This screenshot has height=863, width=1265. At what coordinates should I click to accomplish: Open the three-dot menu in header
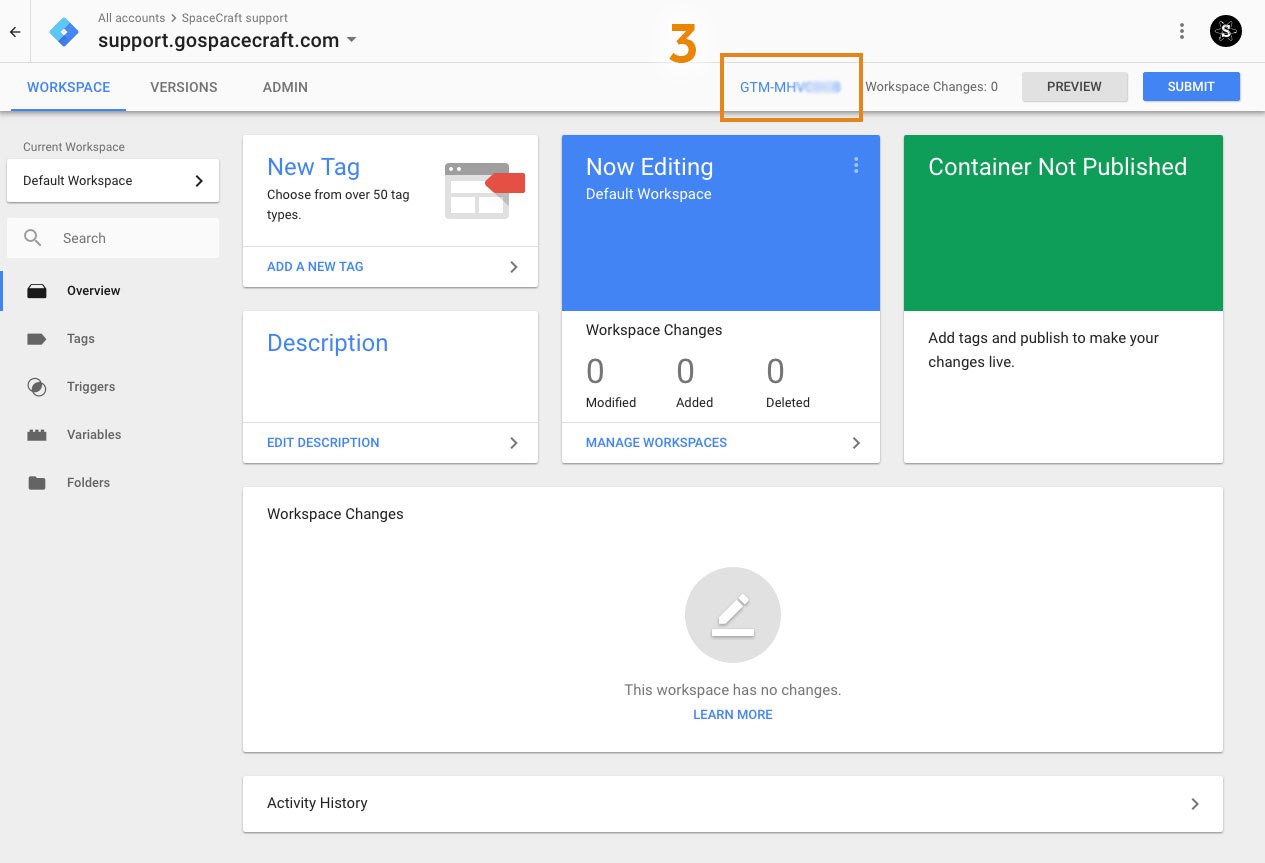[x=1182, y=32]
